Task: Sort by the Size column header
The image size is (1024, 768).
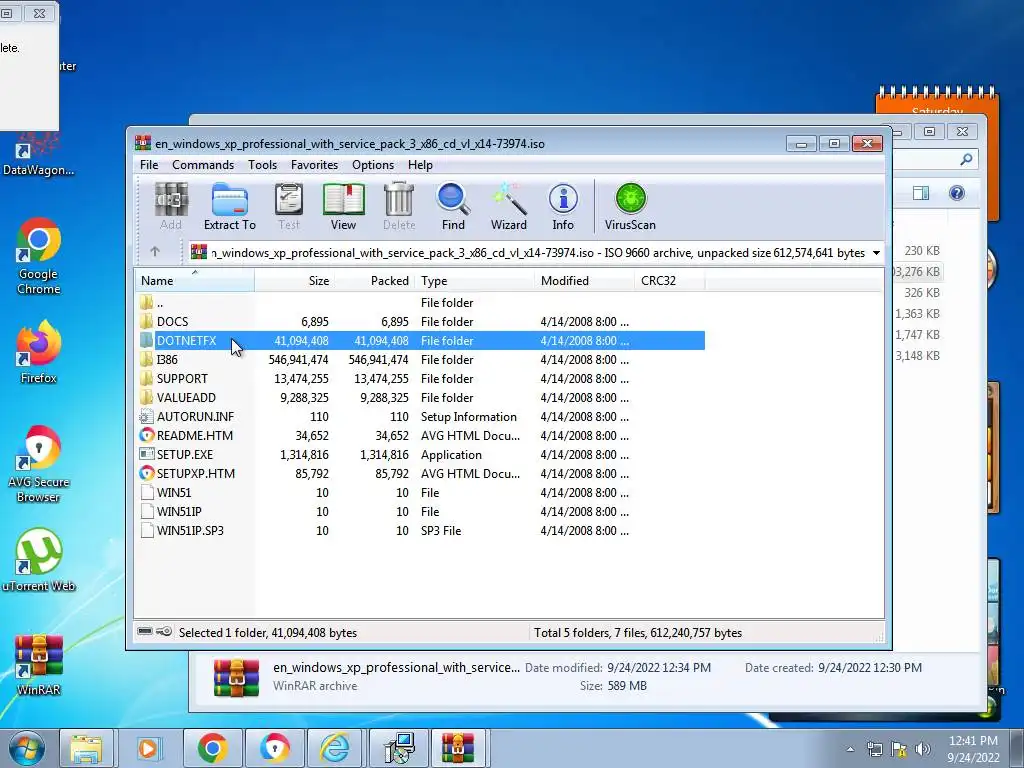Action: (x=295, y=281)
